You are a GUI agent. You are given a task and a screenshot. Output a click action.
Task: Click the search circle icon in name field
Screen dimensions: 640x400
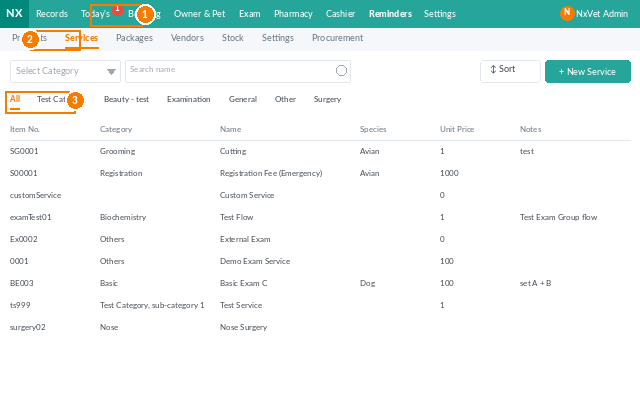click(341, 71)
